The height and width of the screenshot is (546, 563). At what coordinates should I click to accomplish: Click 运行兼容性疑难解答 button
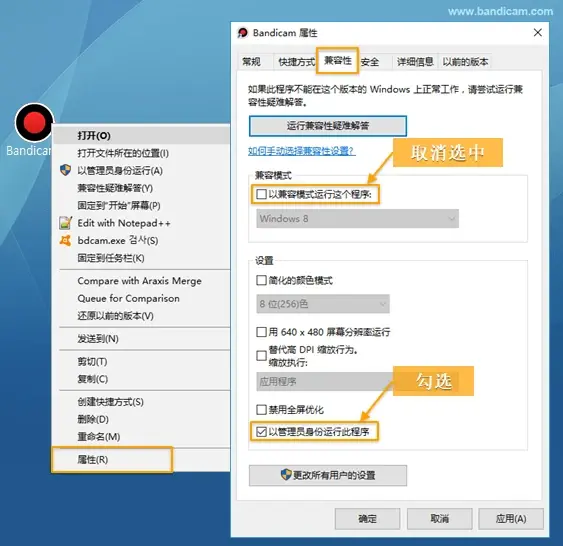click(328, 126)
